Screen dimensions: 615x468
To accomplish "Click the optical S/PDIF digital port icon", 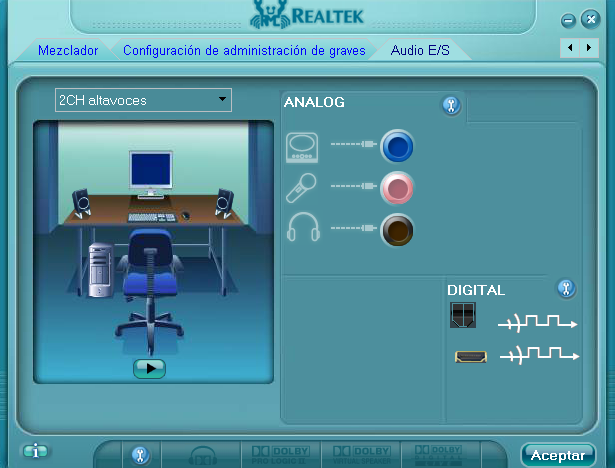I will click(463, 315).
